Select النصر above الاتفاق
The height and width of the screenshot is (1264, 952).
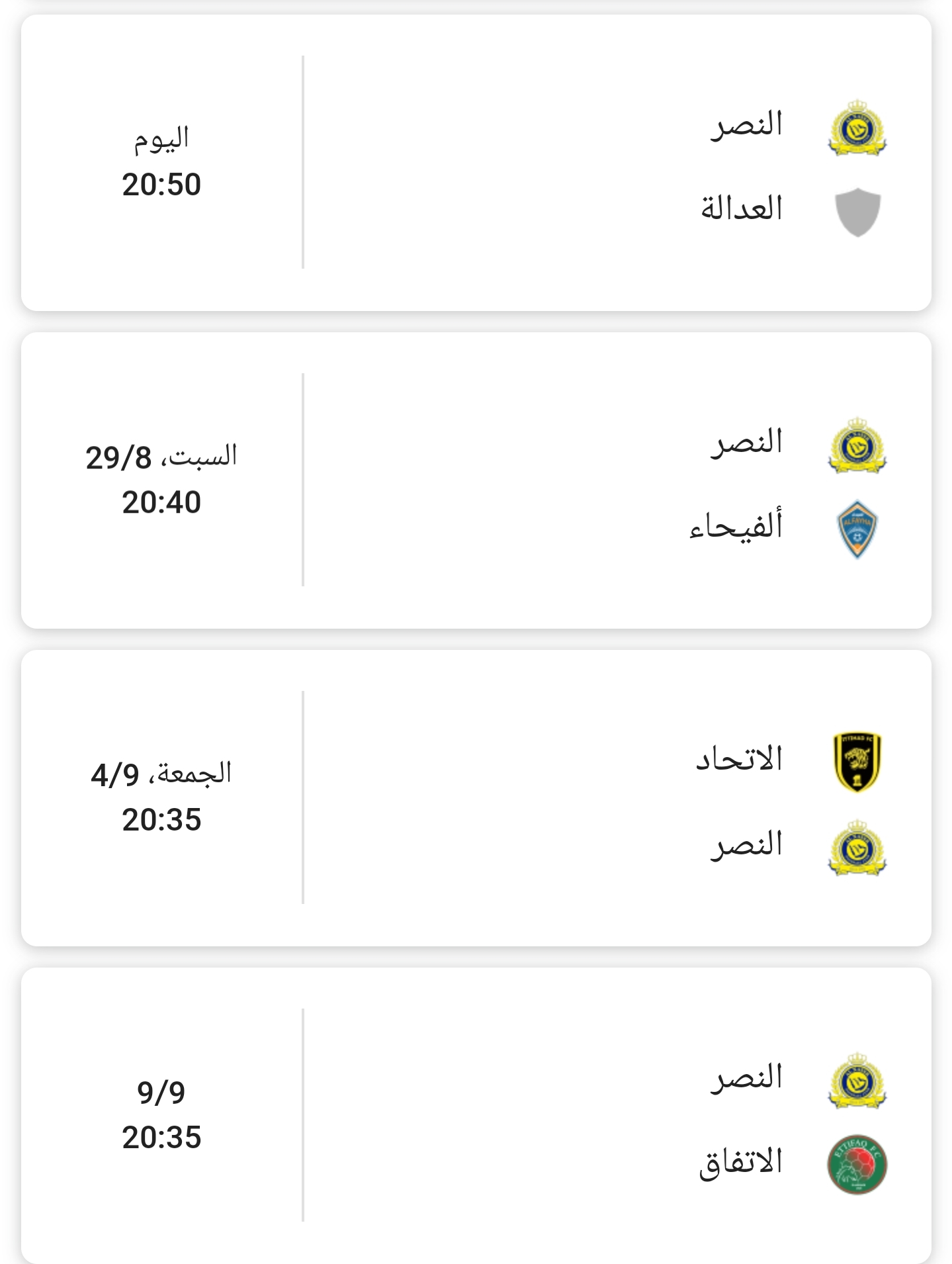pos(747,1077)
